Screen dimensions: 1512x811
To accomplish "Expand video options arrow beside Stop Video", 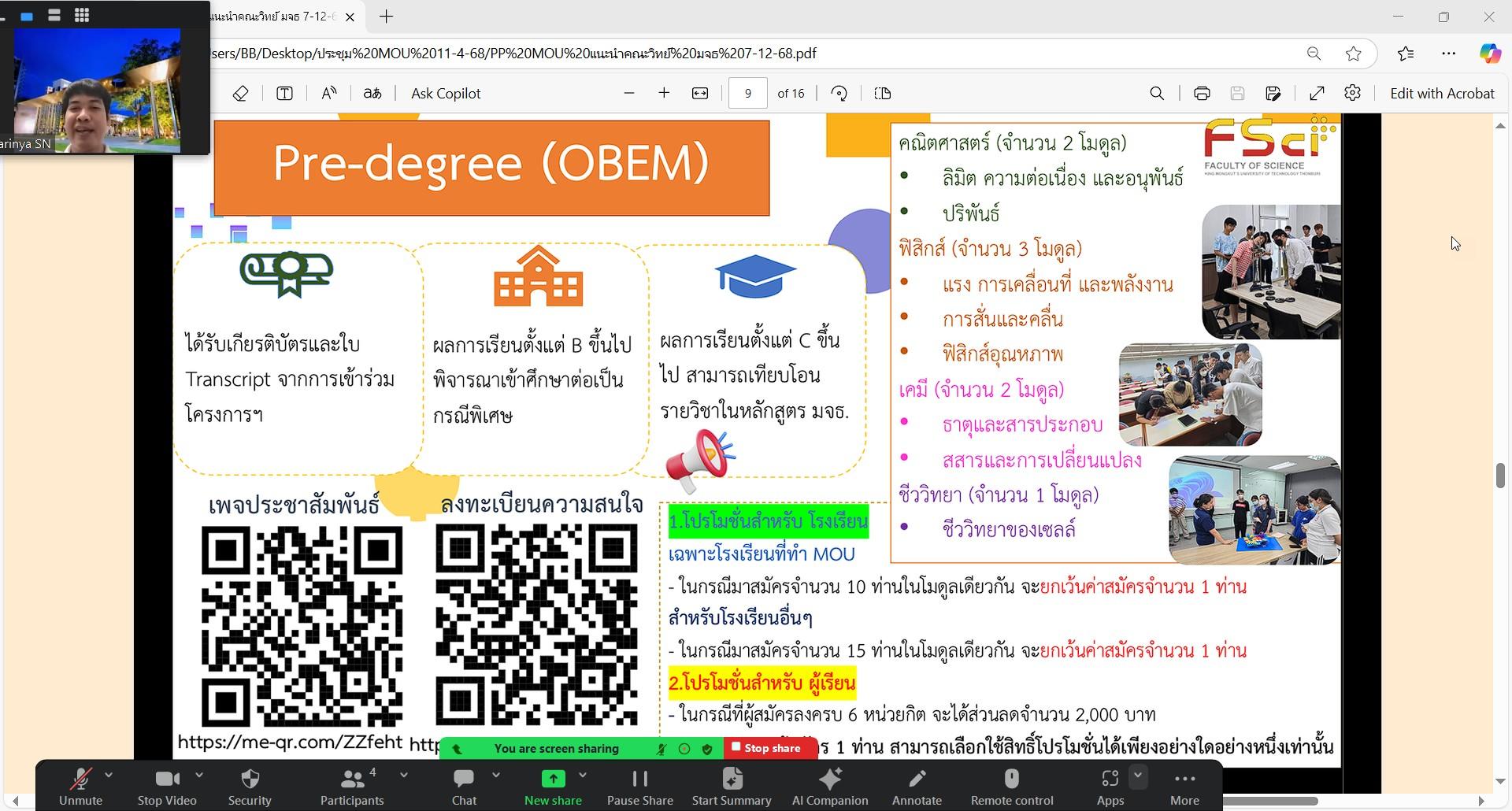I will (x=199, y=776).
